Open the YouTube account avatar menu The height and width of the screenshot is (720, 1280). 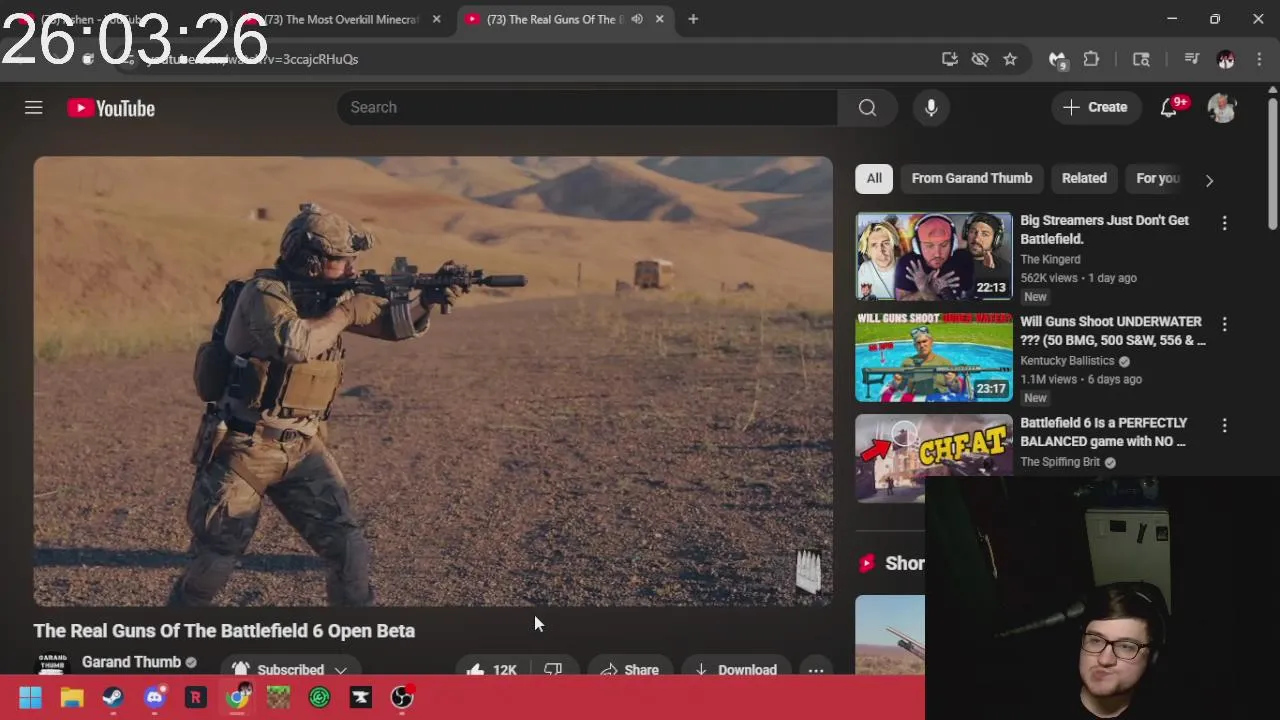coord(1222,107)
